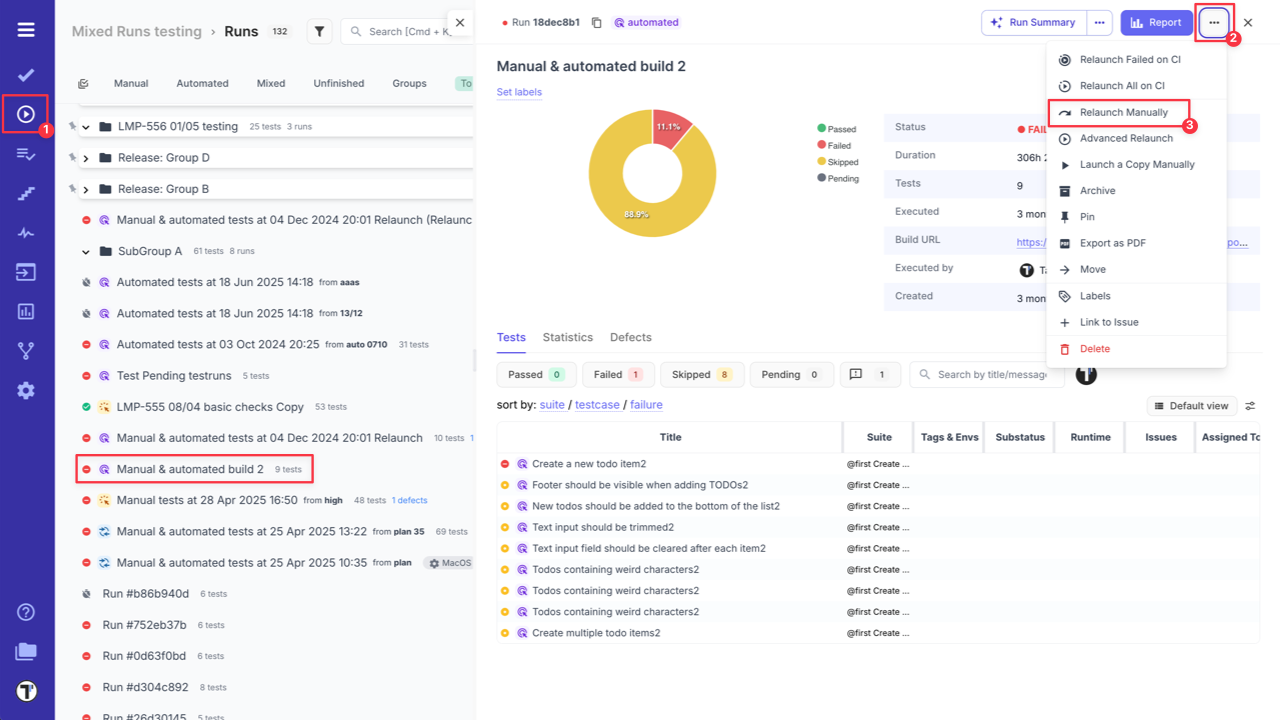Open the help question-mark icon in sidebar
The width and height of the screenshot is (1280, 720).
pyautogui.click(x=25, y=611)
